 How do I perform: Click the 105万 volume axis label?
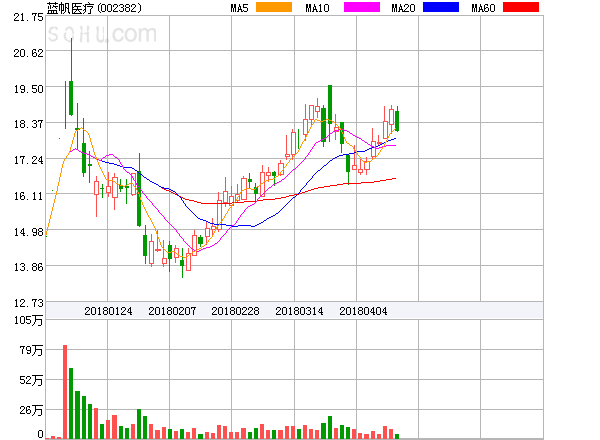[x=28, y=320]
